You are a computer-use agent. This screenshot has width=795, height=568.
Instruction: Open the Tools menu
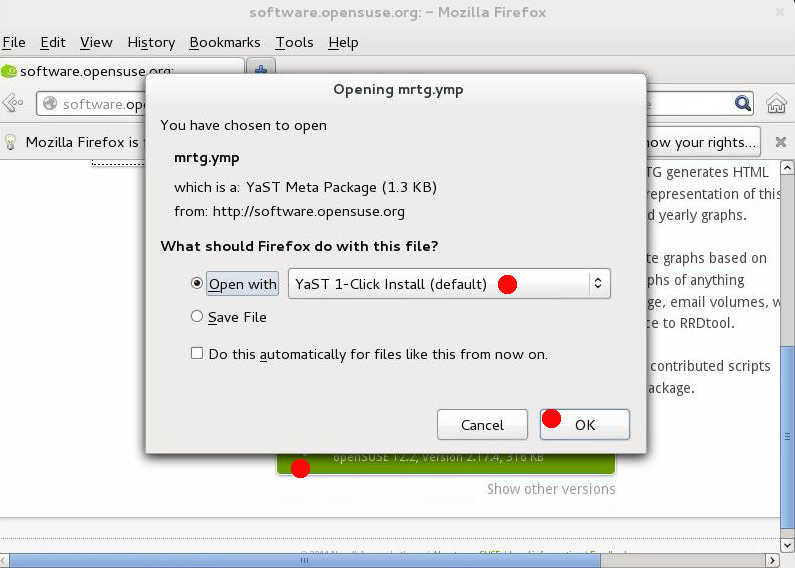[x=294, y=43]
